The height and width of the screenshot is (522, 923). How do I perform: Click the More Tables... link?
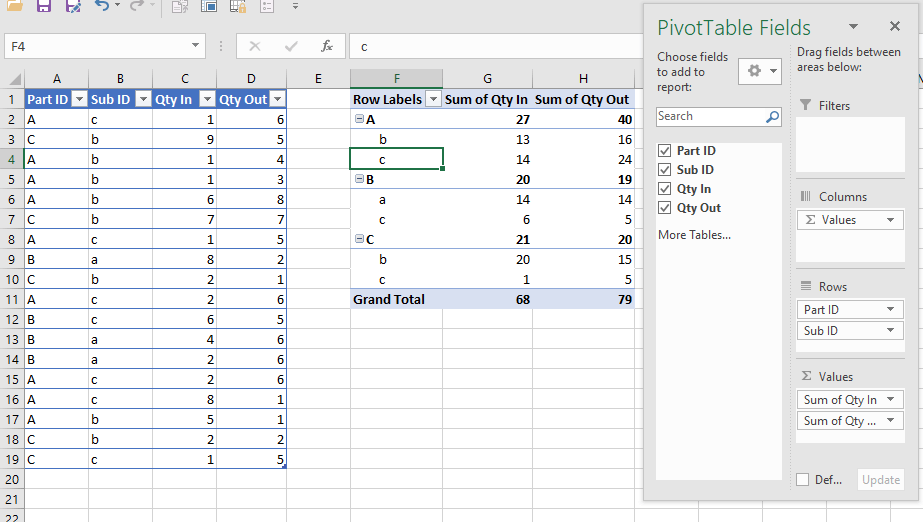click(695, 235)
